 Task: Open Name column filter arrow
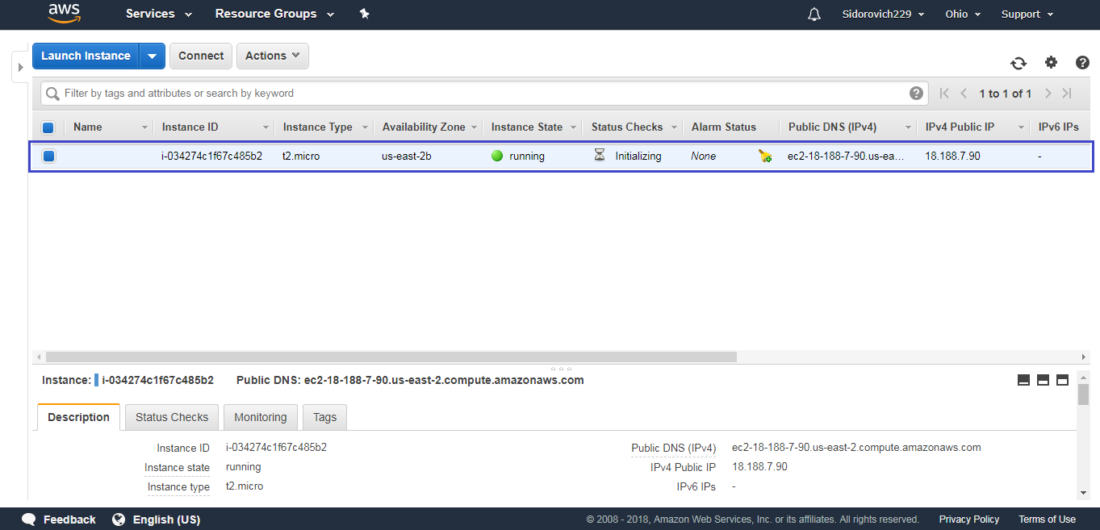[x=145, y=128]
